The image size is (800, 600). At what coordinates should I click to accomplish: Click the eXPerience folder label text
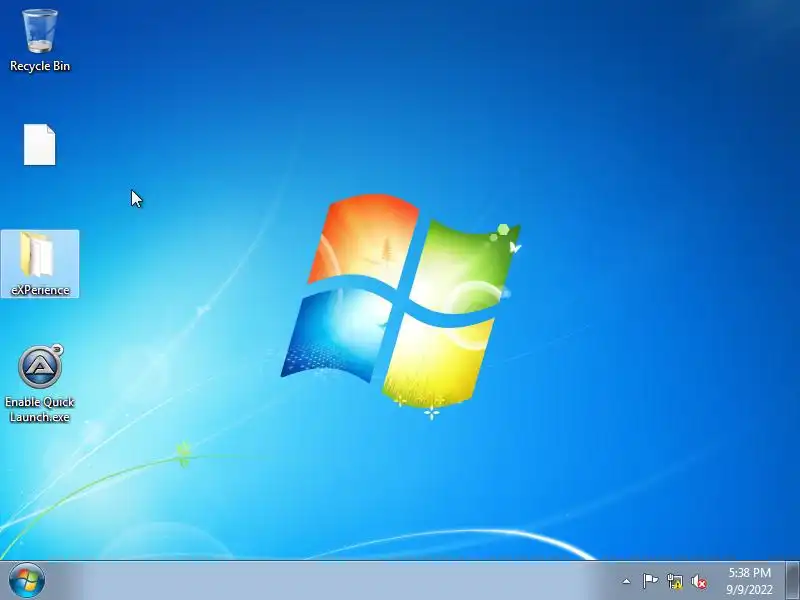40,290
